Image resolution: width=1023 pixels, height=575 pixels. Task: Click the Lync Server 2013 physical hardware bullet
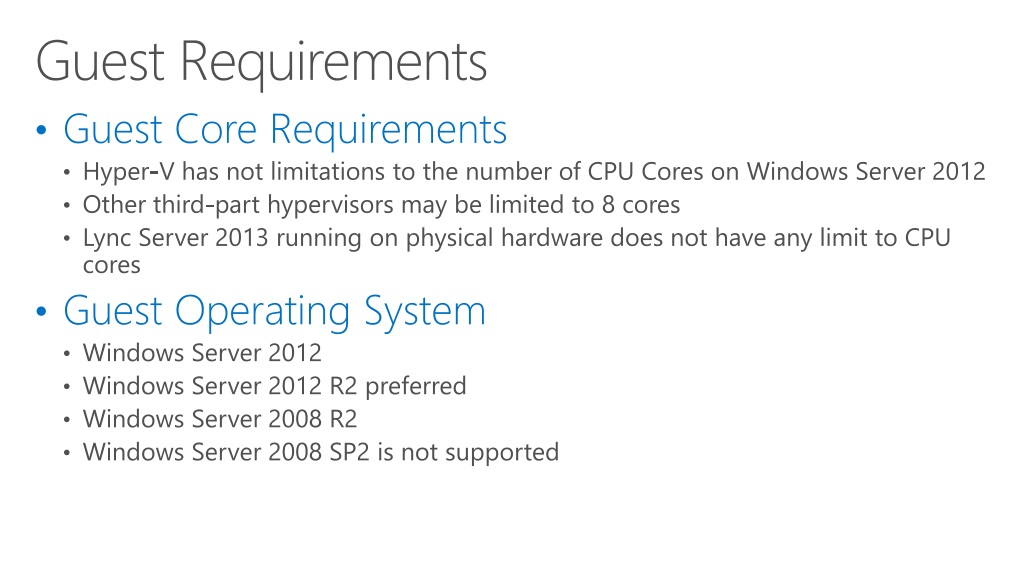[x=517, y=251]
